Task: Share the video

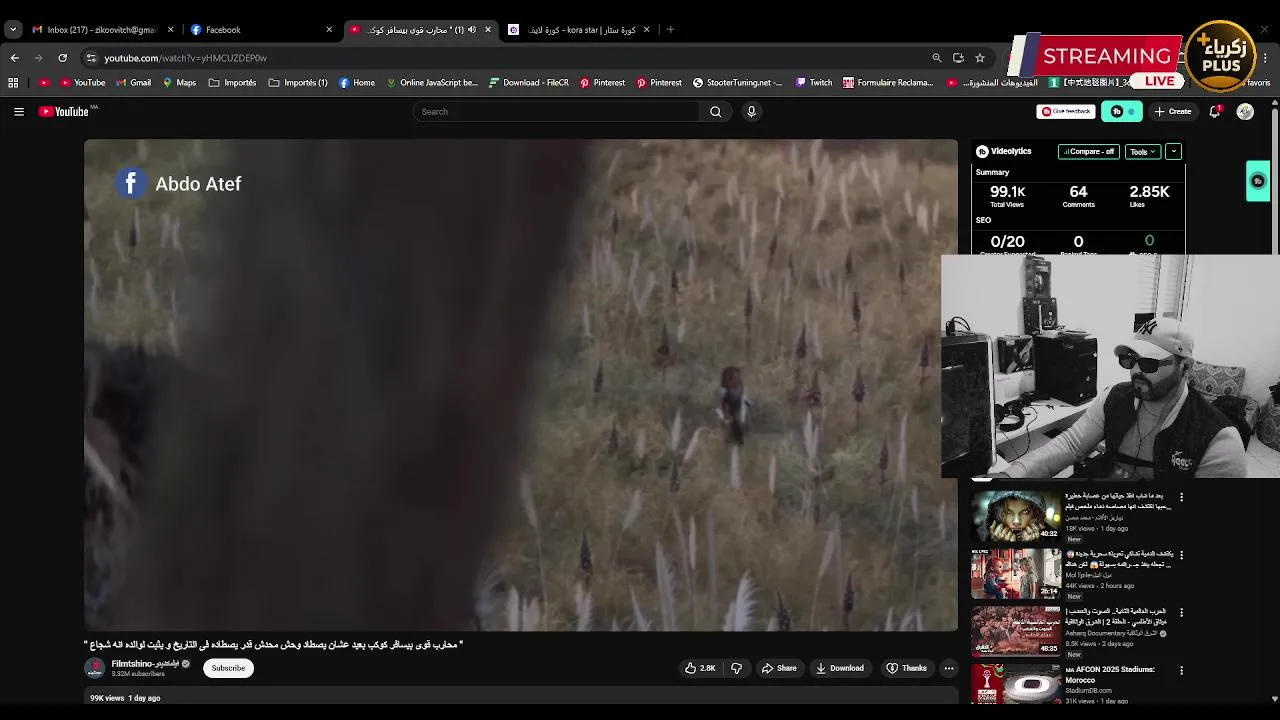Action: tap(779, 668)
